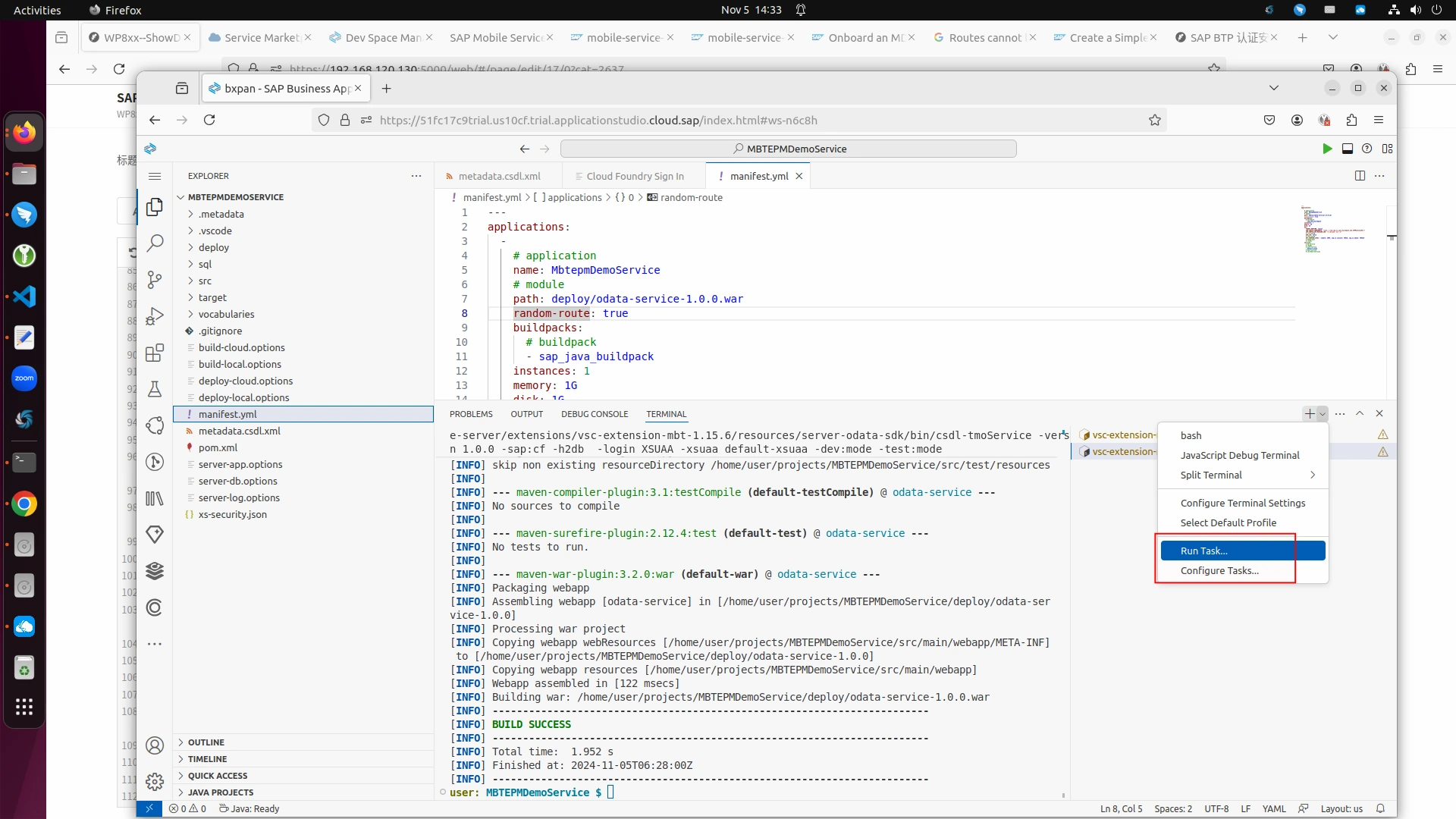Click the Cloud Foundry layers icon
The image size is (1456, 819).
(x=155, y=571)
